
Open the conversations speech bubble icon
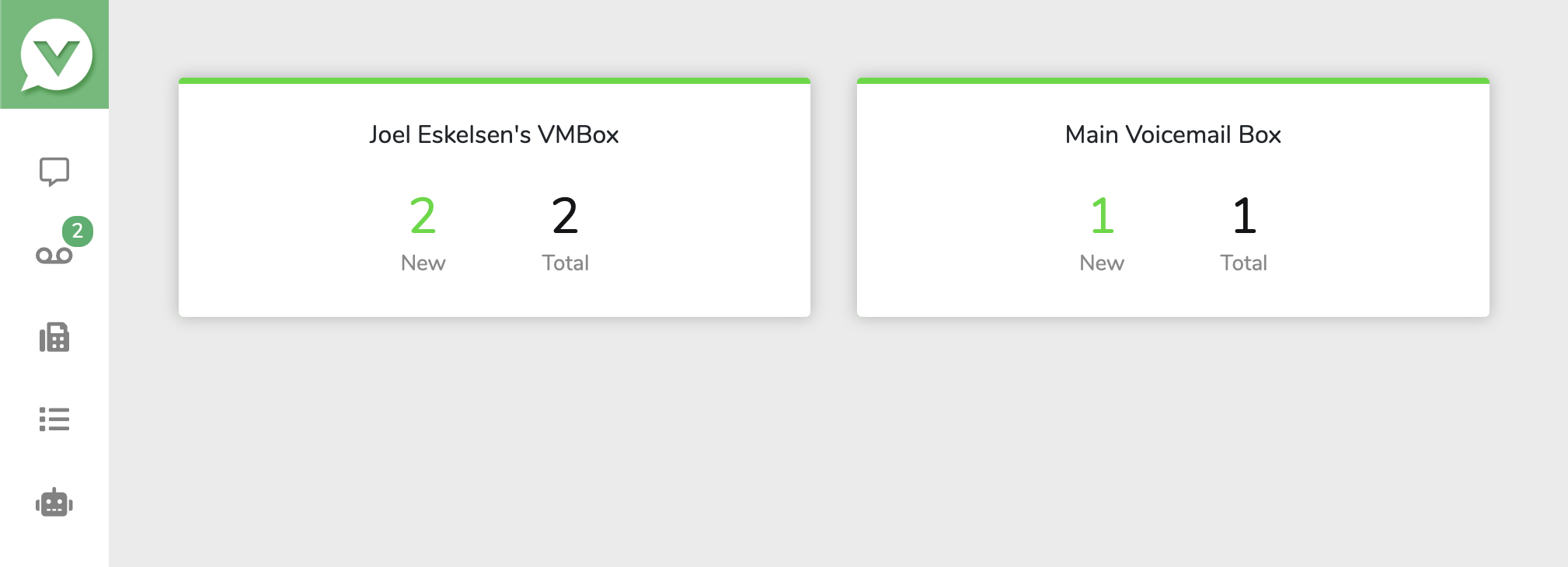tap(54, 172)
